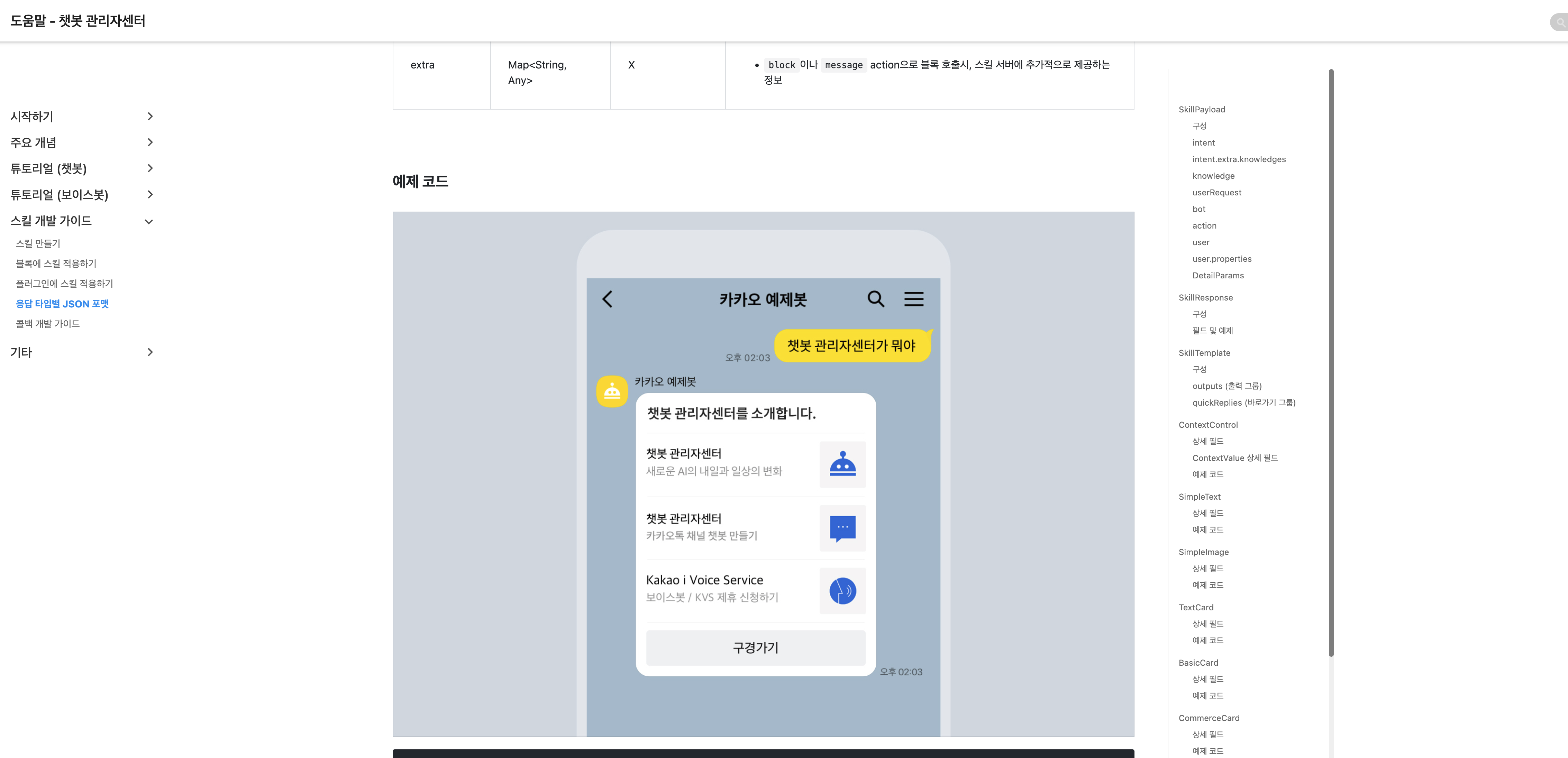Open 블록에 스킬 적용하기 sidebar item

point(56,264)
